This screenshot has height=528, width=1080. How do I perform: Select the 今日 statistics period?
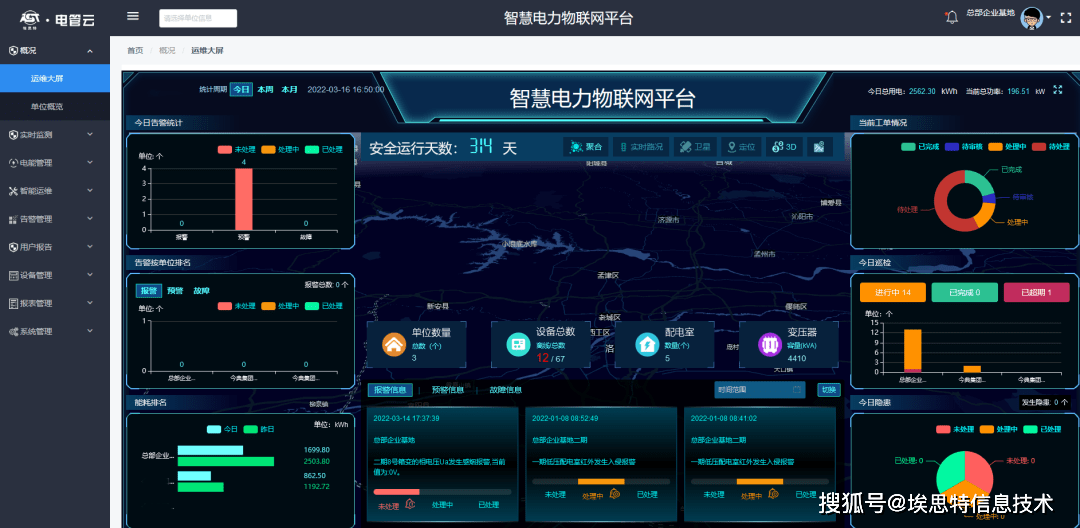(241, 89)
